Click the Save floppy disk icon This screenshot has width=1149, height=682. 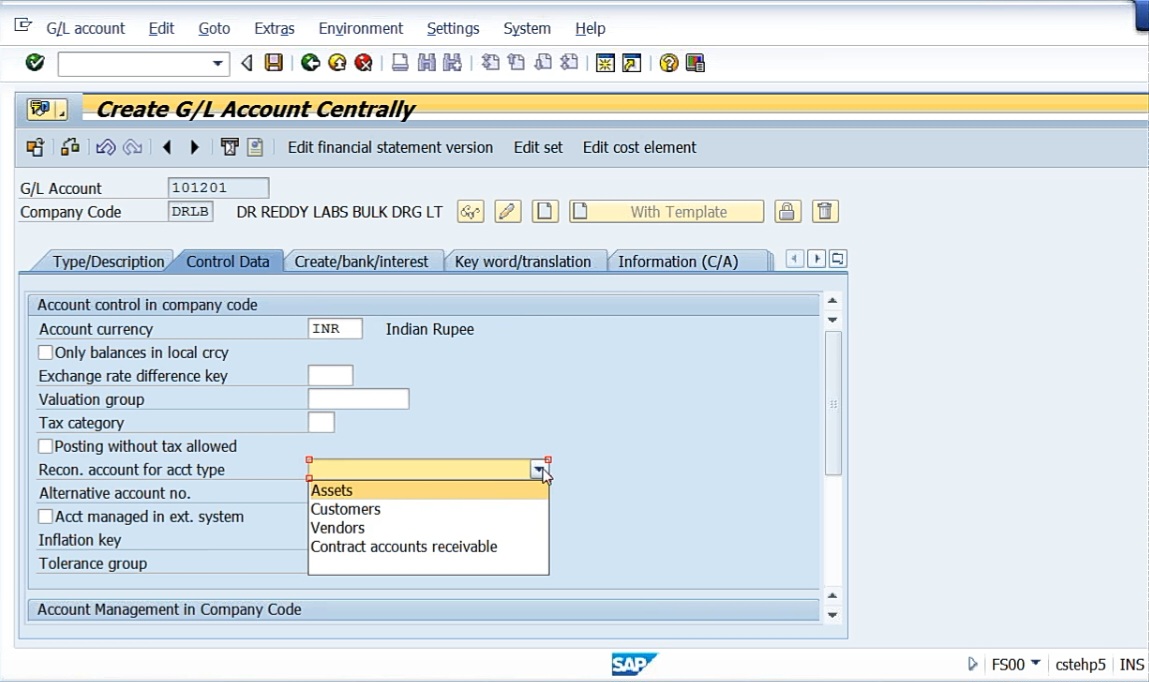pyautogui.click(x=273, y=63)
